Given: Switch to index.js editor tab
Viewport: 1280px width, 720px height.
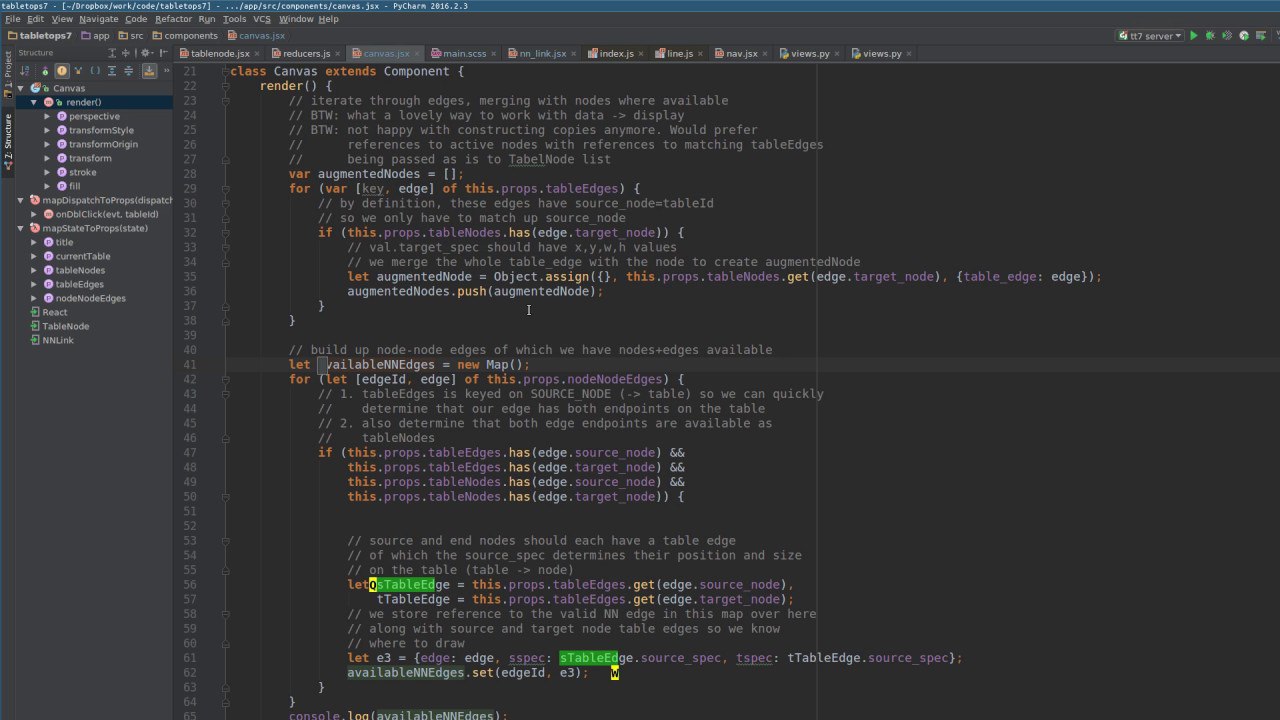Looking at the screenshot, I should coord(617,53).
